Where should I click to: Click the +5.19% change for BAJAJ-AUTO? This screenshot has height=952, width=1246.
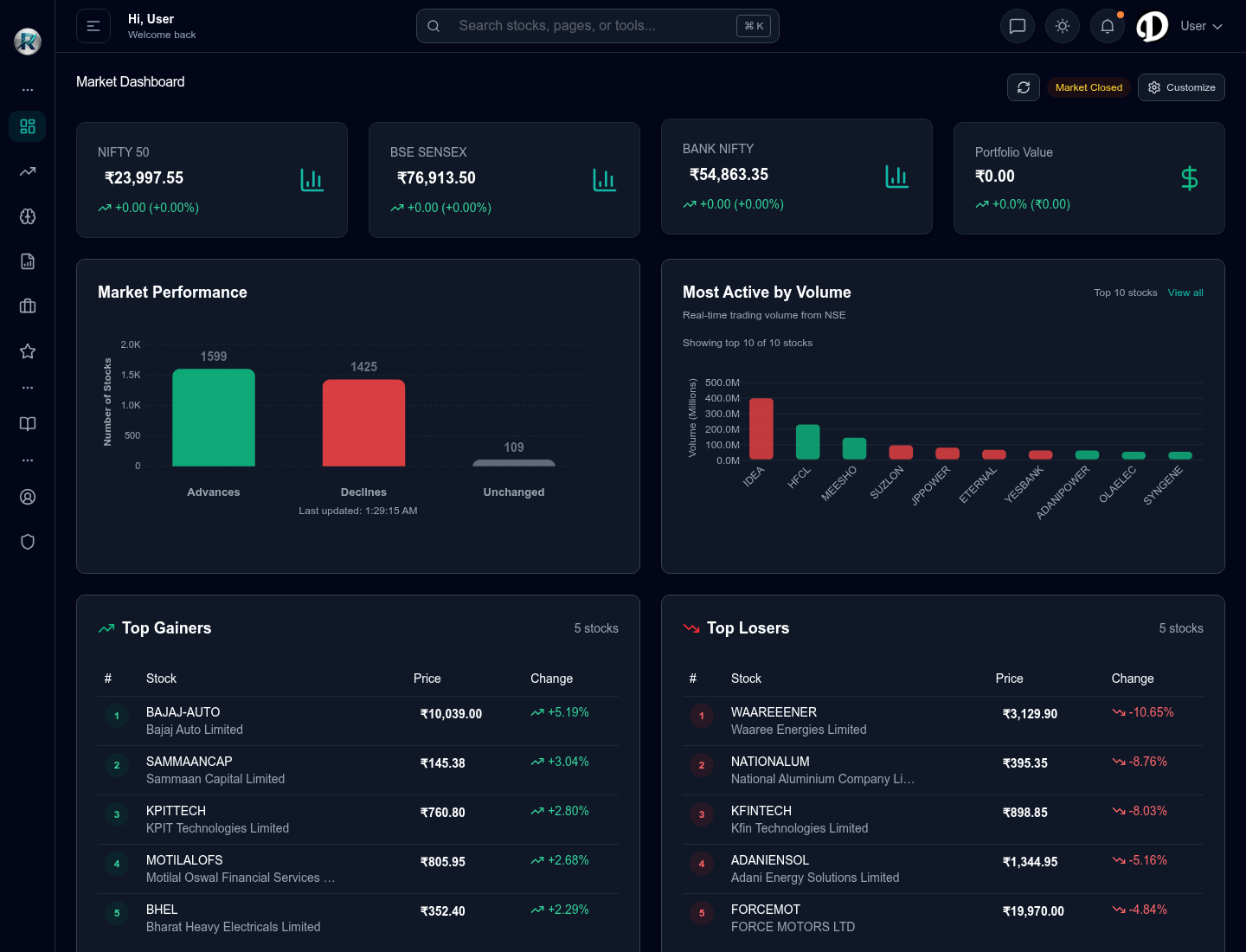(x=560, y=712)
